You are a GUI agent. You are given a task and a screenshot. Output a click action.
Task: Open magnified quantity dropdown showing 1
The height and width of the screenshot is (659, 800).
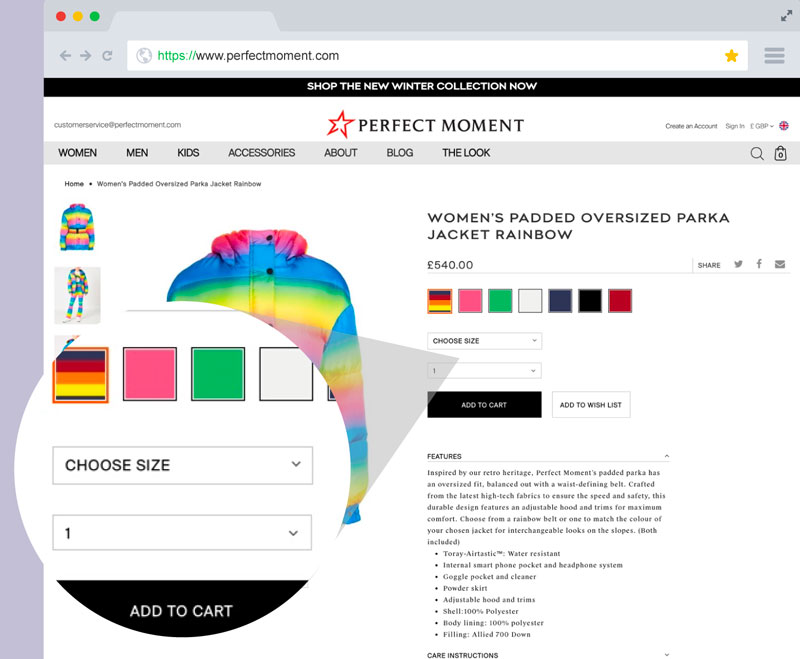coord(182,533)
